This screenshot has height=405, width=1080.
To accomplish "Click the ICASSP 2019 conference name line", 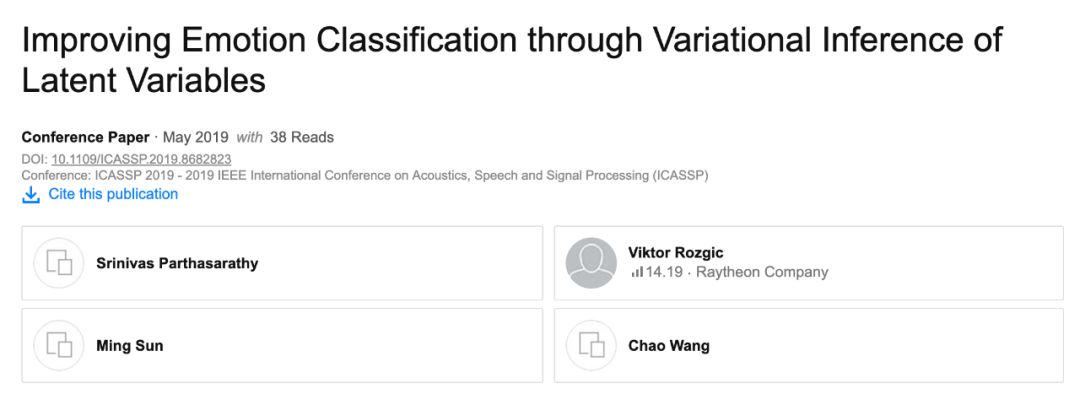I will (x=365, y=175).
